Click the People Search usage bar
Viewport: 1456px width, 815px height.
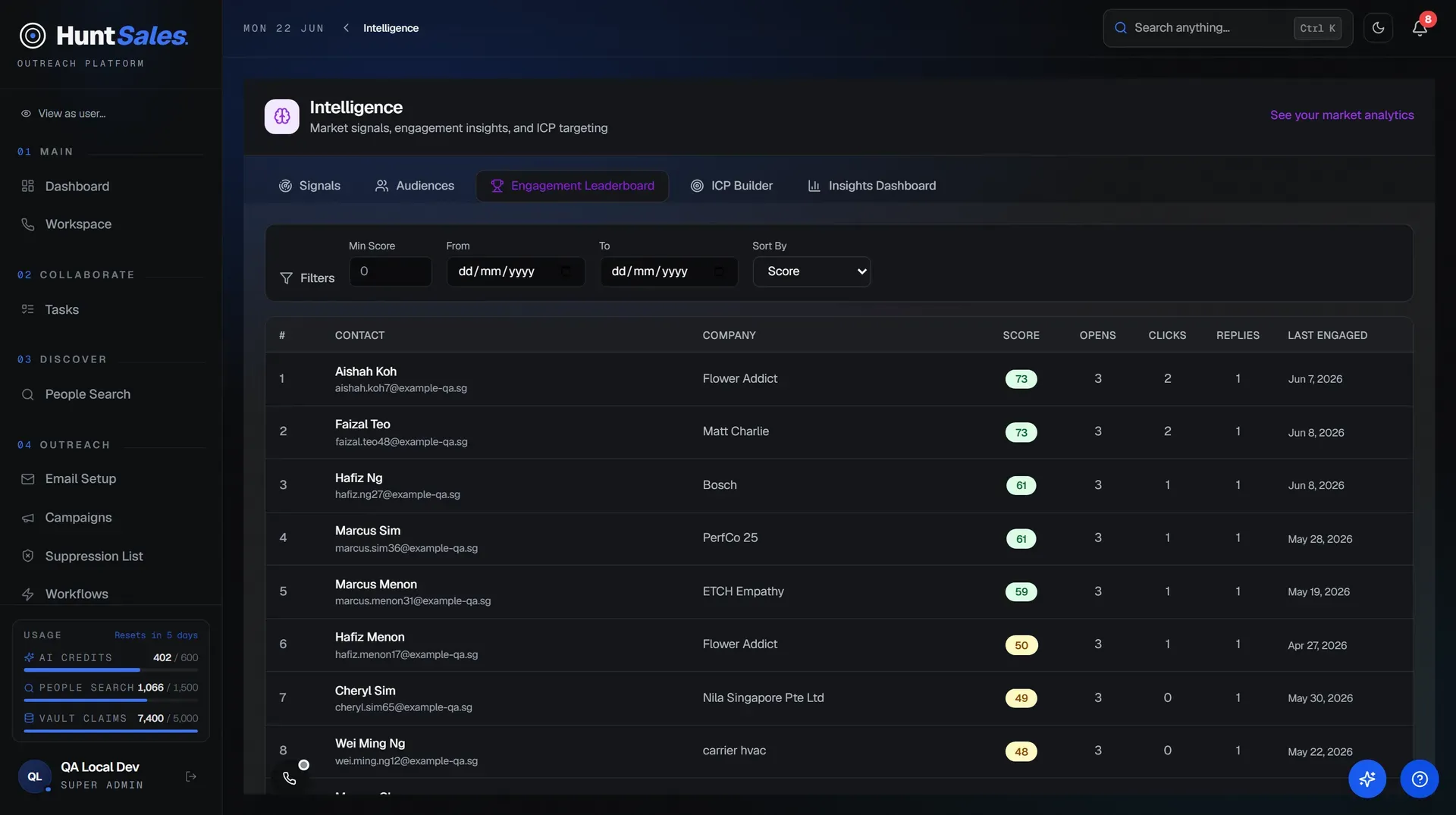[x=111, y=701]
